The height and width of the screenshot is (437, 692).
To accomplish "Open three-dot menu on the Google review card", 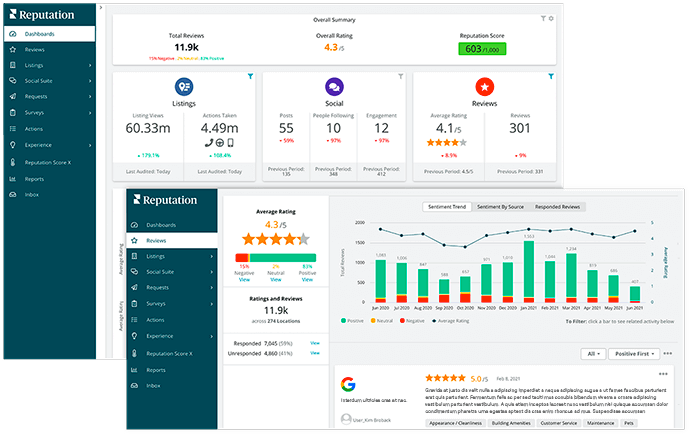I will pyautogui.click(x=662, y=374).
